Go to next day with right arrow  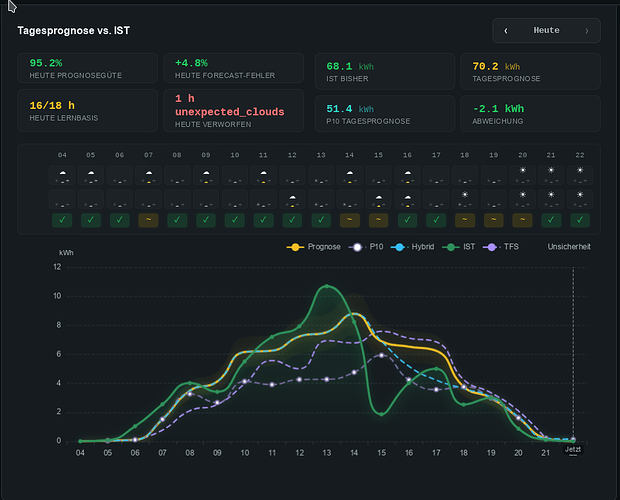point(587,30)
